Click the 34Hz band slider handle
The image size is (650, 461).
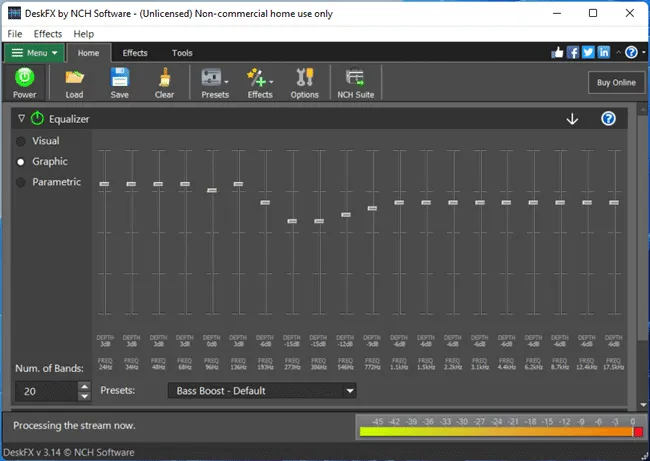coord(131,184)
